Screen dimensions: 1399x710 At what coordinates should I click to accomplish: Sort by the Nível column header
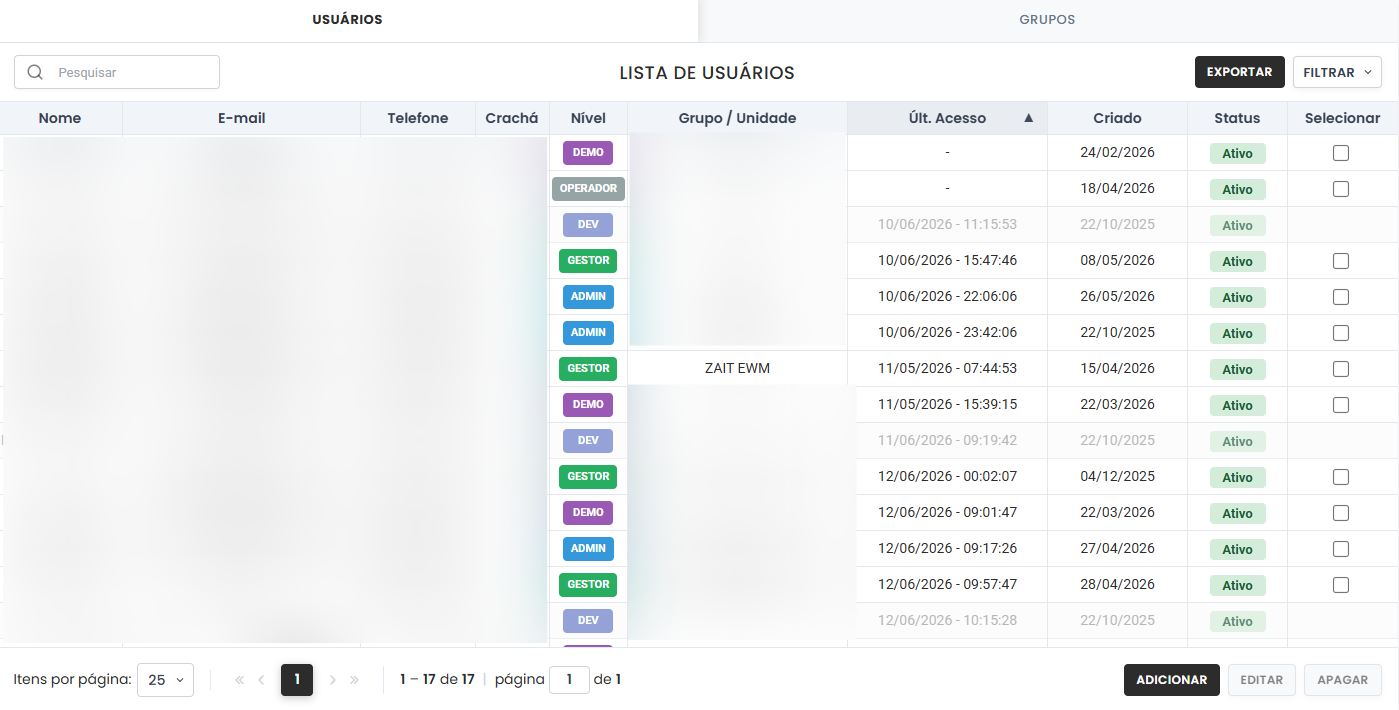point(588,118)
